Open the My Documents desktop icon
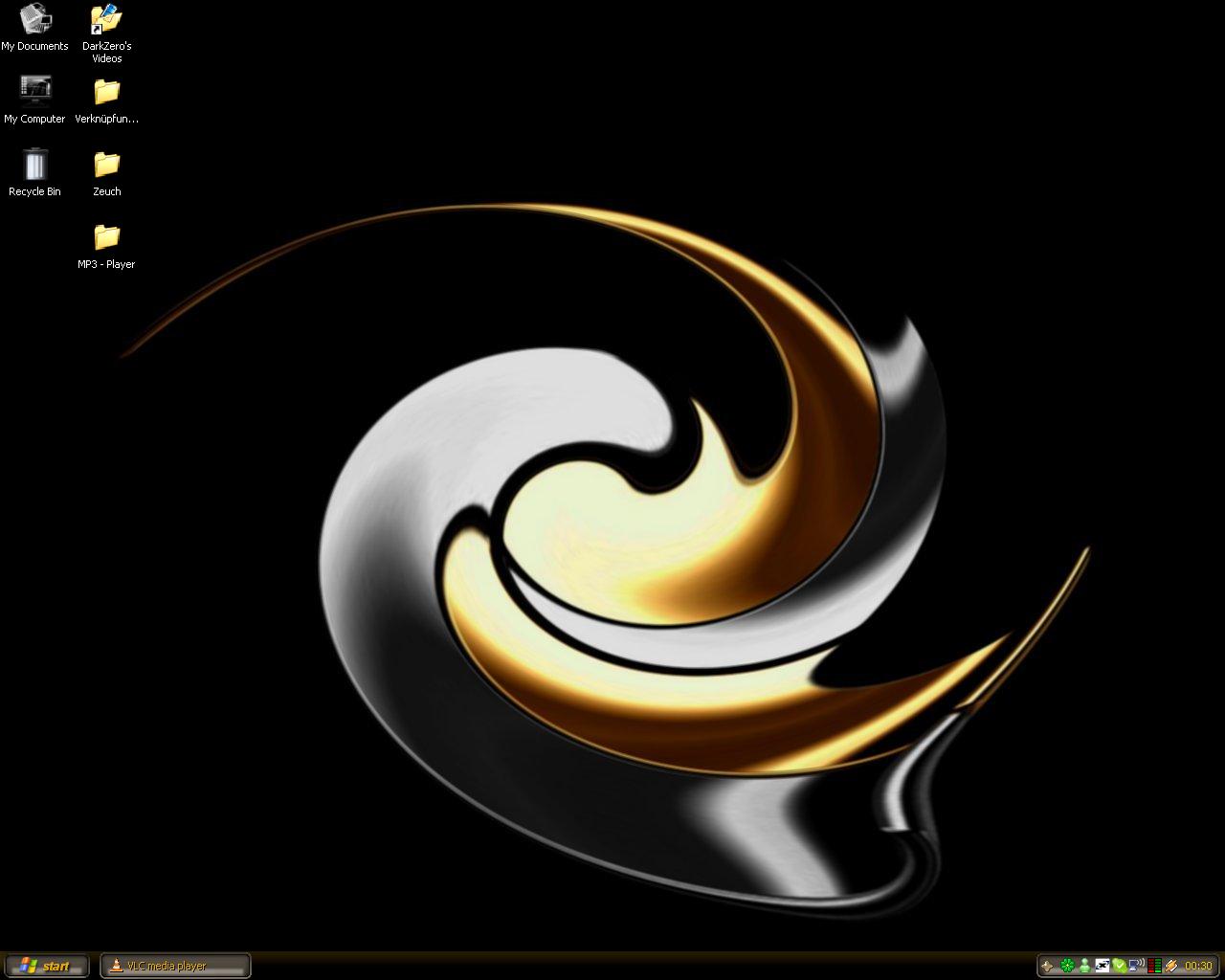 click(34, 28)
